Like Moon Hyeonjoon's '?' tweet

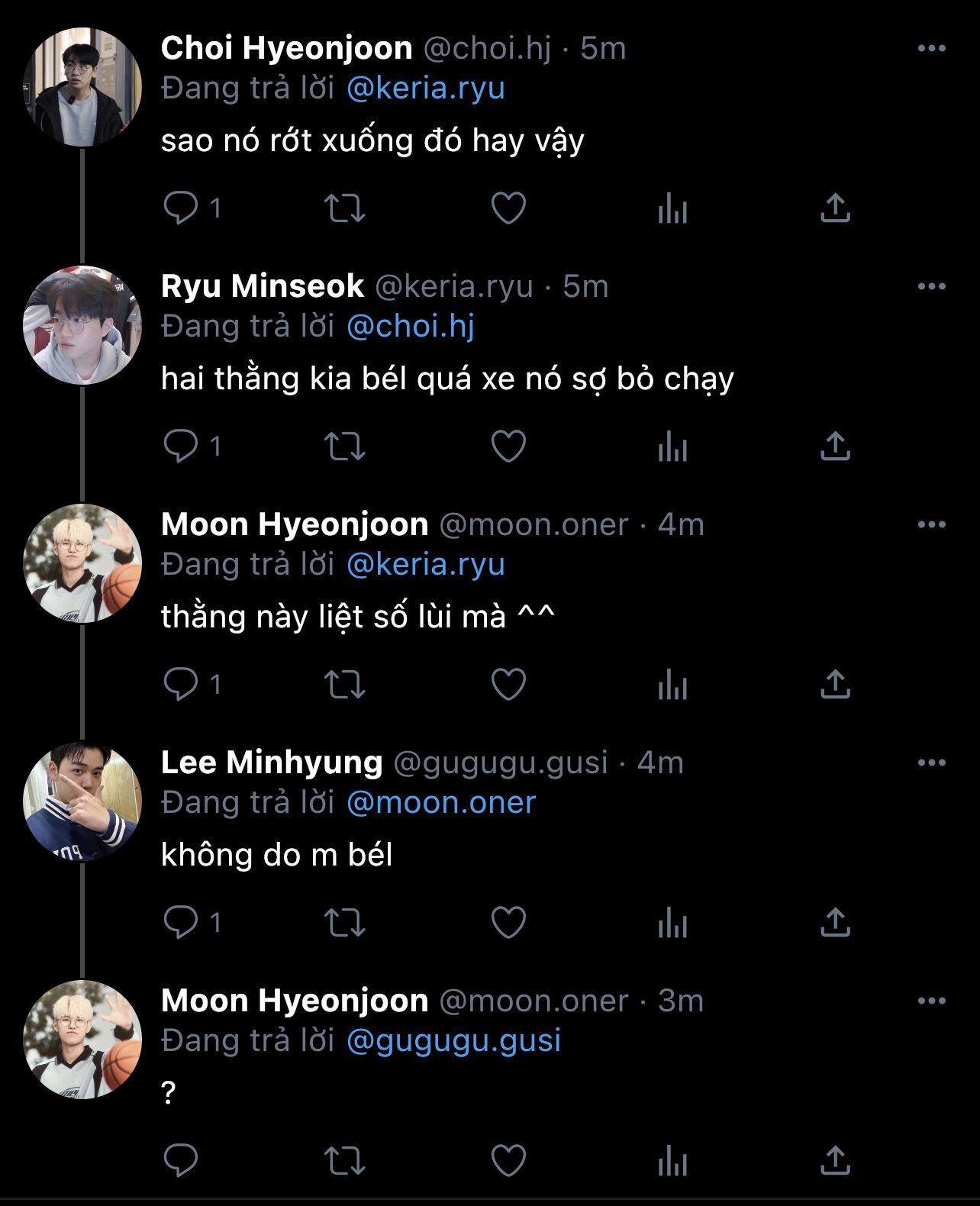pos(508,1160)
